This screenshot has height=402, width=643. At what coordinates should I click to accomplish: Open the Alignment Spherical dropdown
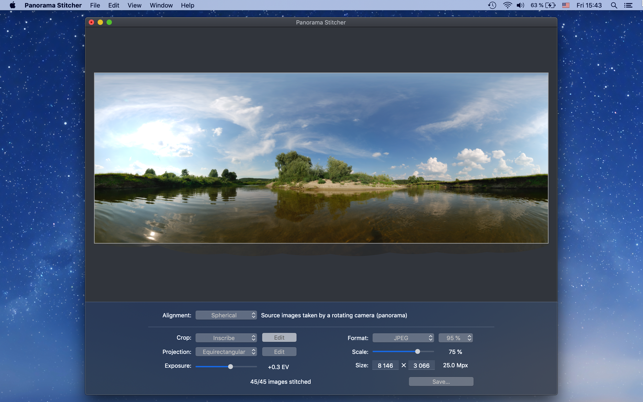pos(226,315)
